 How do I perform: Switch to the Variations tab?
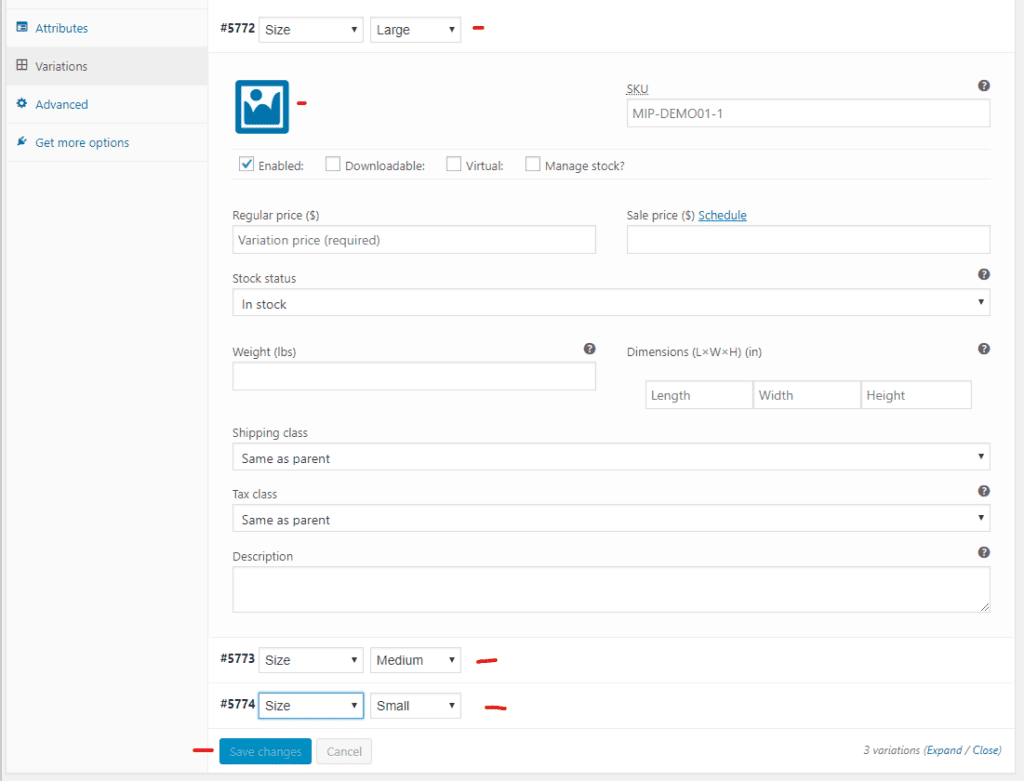(x=107, y=66)
